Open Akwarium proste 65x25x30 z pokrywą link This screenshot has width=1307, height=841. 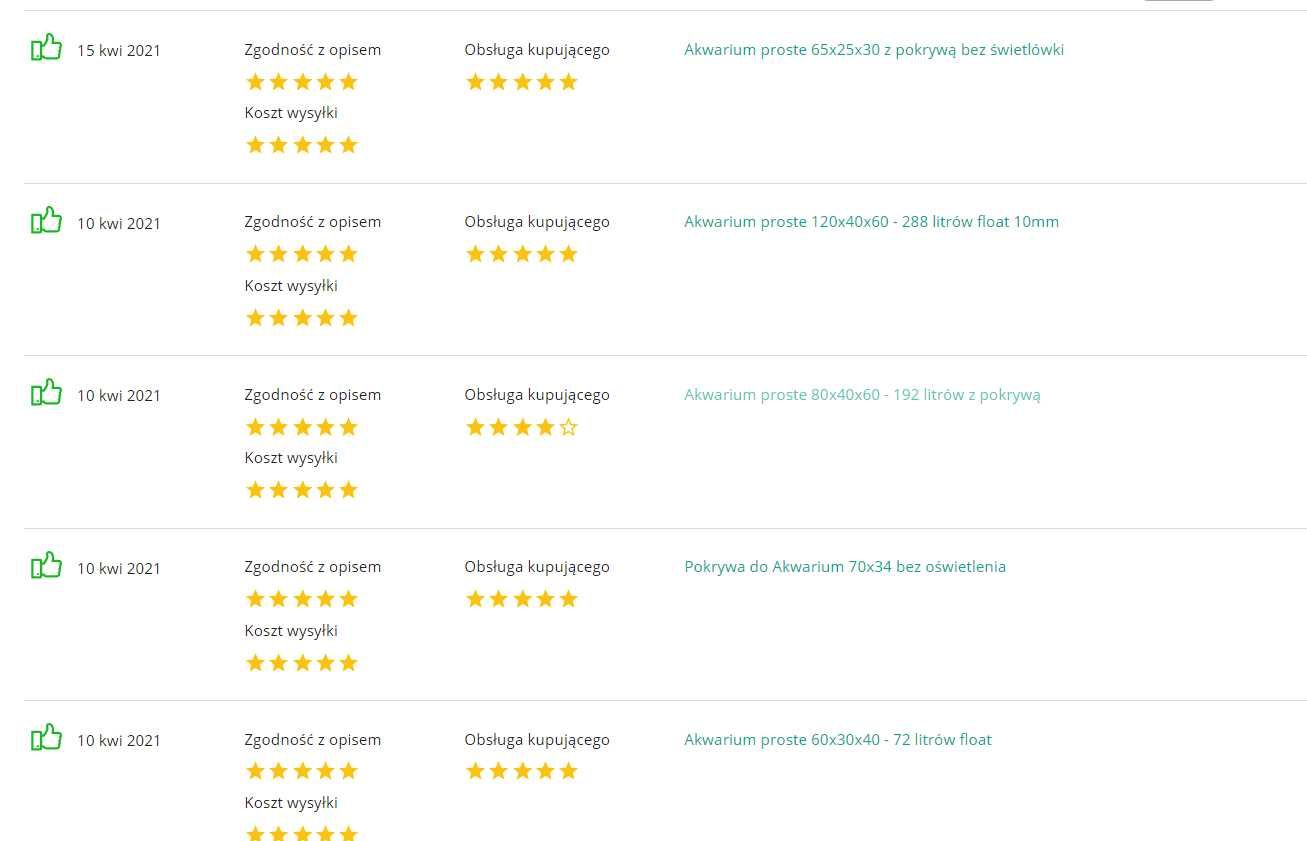point(874,49)
